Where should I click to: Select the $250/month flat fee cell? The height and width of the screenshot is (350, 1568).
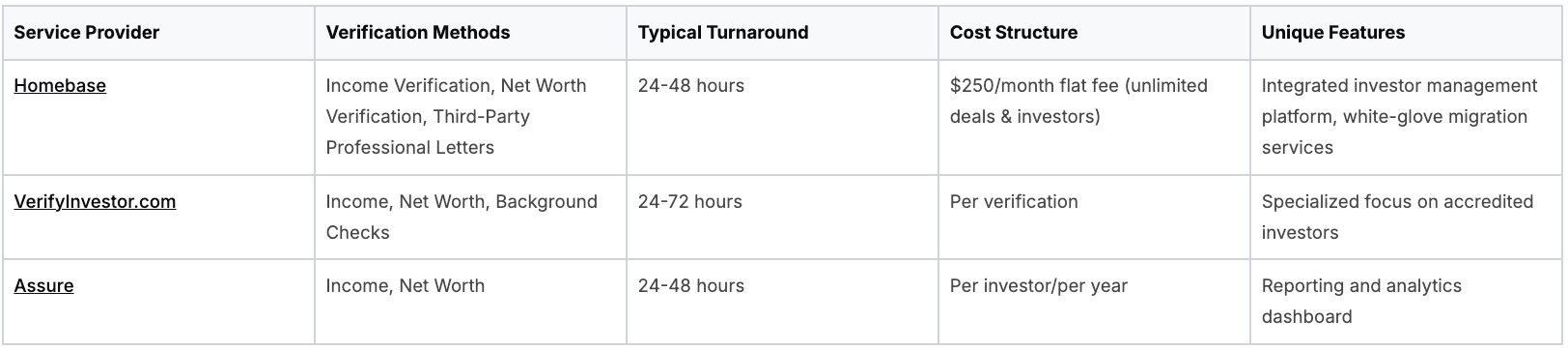[x=1094, y=118]
